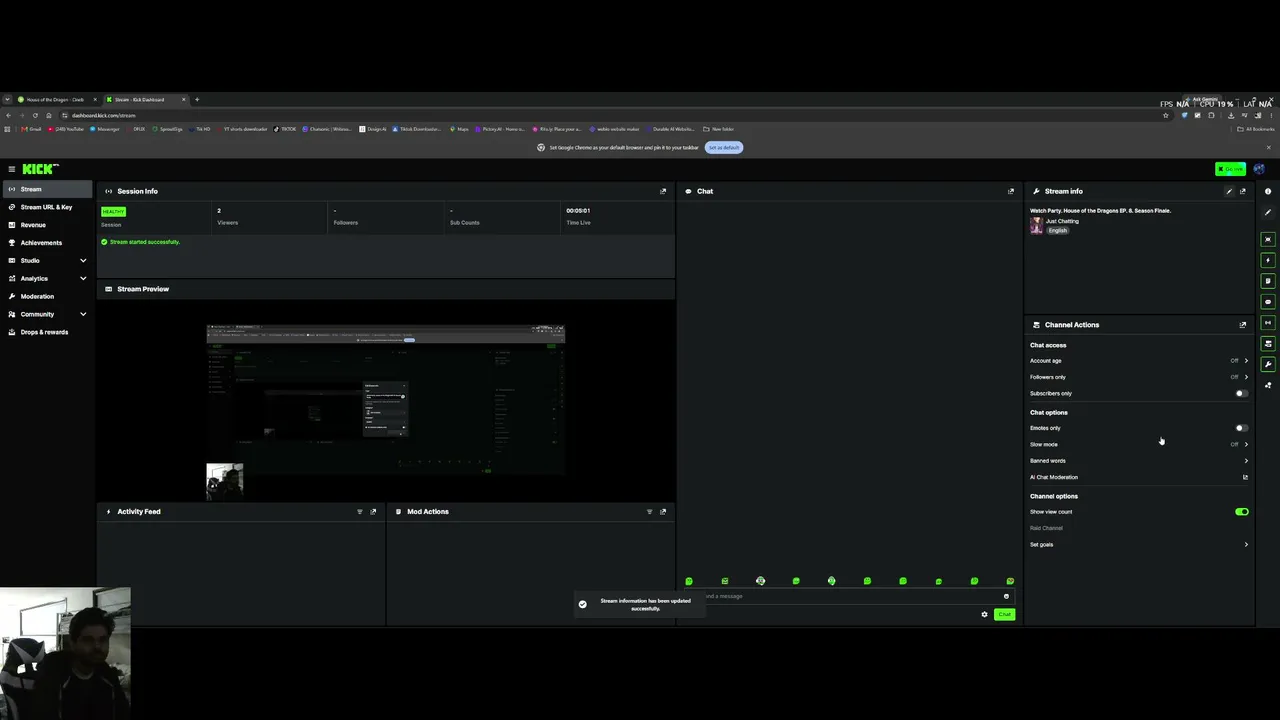Toggle chat bubble widget in right rail
Viewport: 1280px width, 720px height.
[x=1268, y=302]
